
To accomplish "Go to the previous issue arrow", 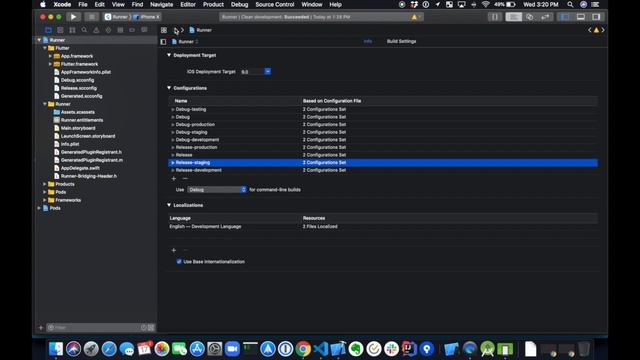I will 589,30.
